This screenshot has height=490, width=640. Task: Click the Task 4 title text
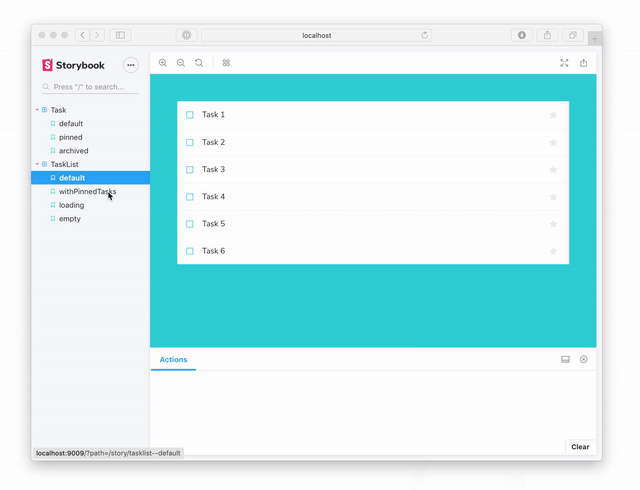click(x=213, y=197)
